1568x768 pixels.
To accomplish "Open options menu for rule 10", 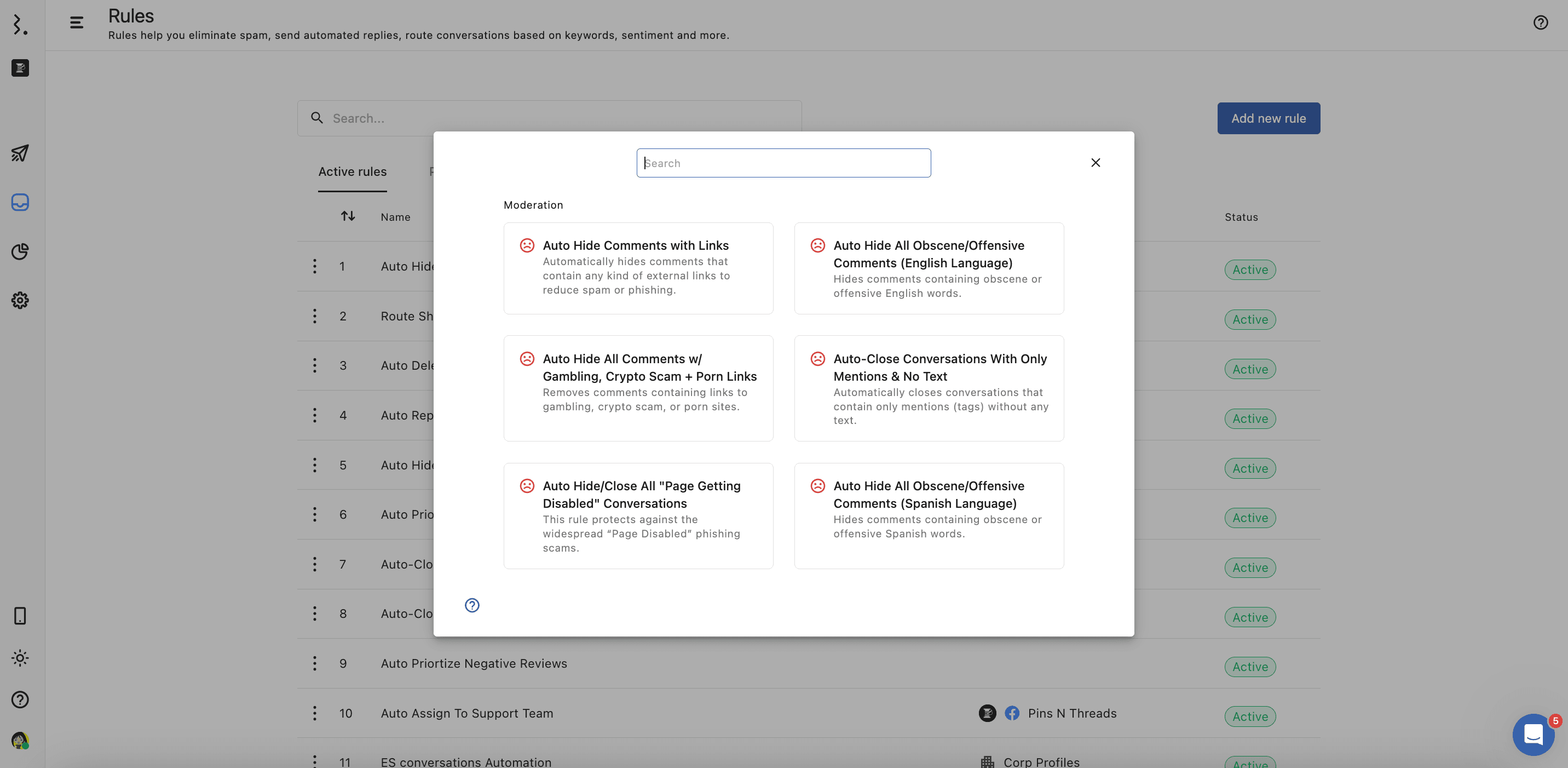I will coord(315,713).
